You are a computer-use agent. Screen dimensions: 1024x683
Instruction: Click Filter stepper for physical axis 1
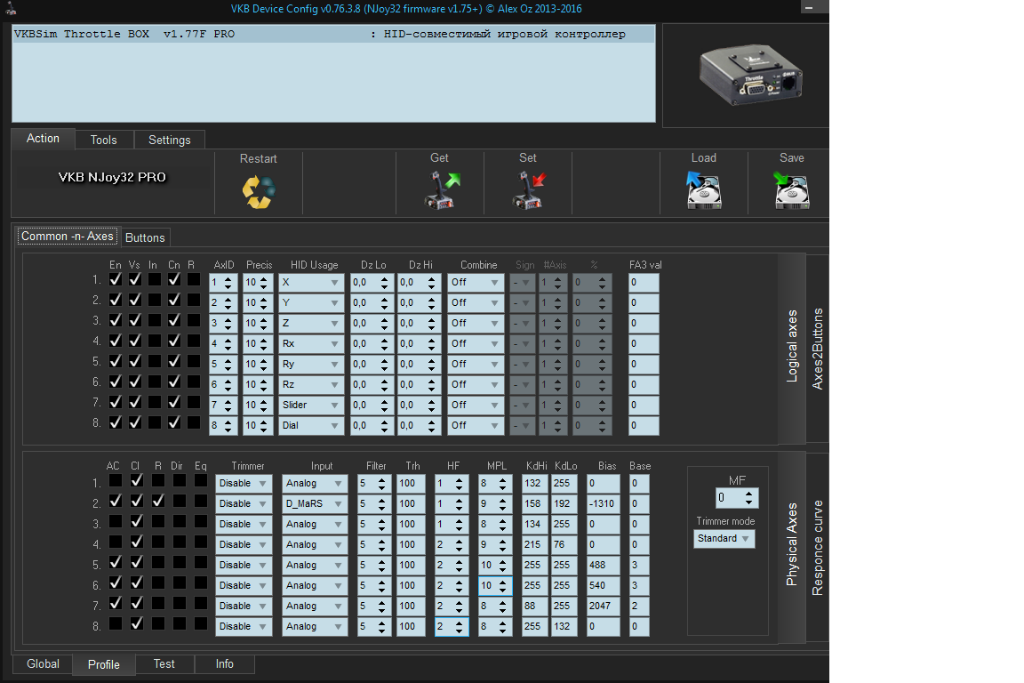pyautogui.click(x=382, y=484)
